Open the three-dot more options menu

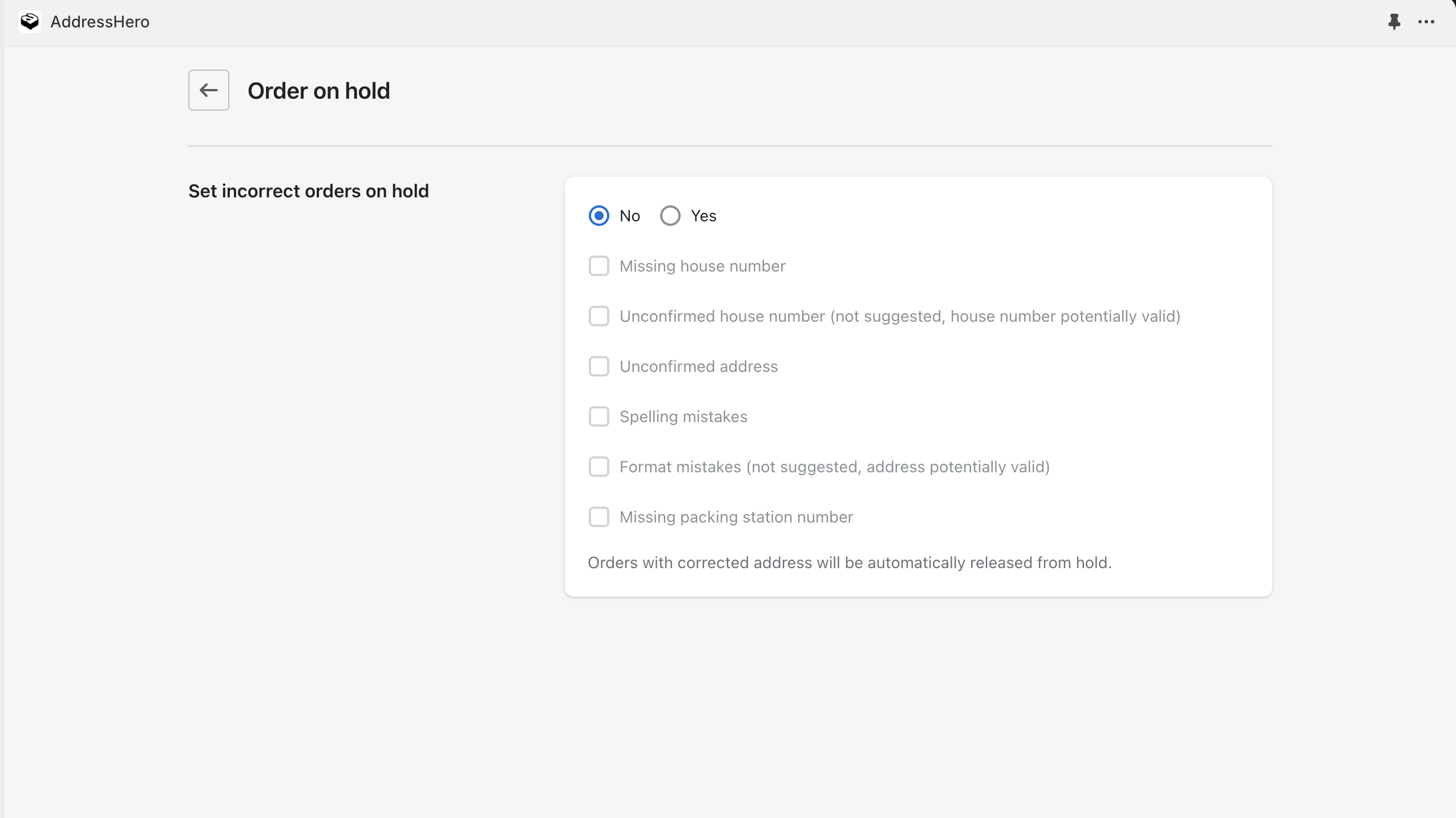pos(1426,22)
